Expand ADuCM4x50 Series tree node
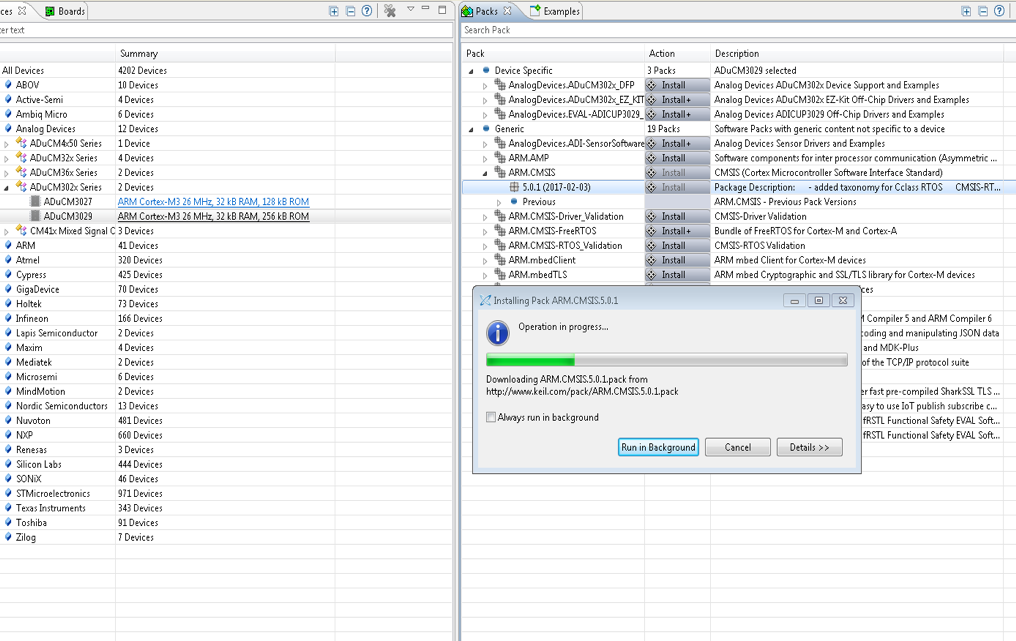1016x641 pixels. (x=6, y=144)
